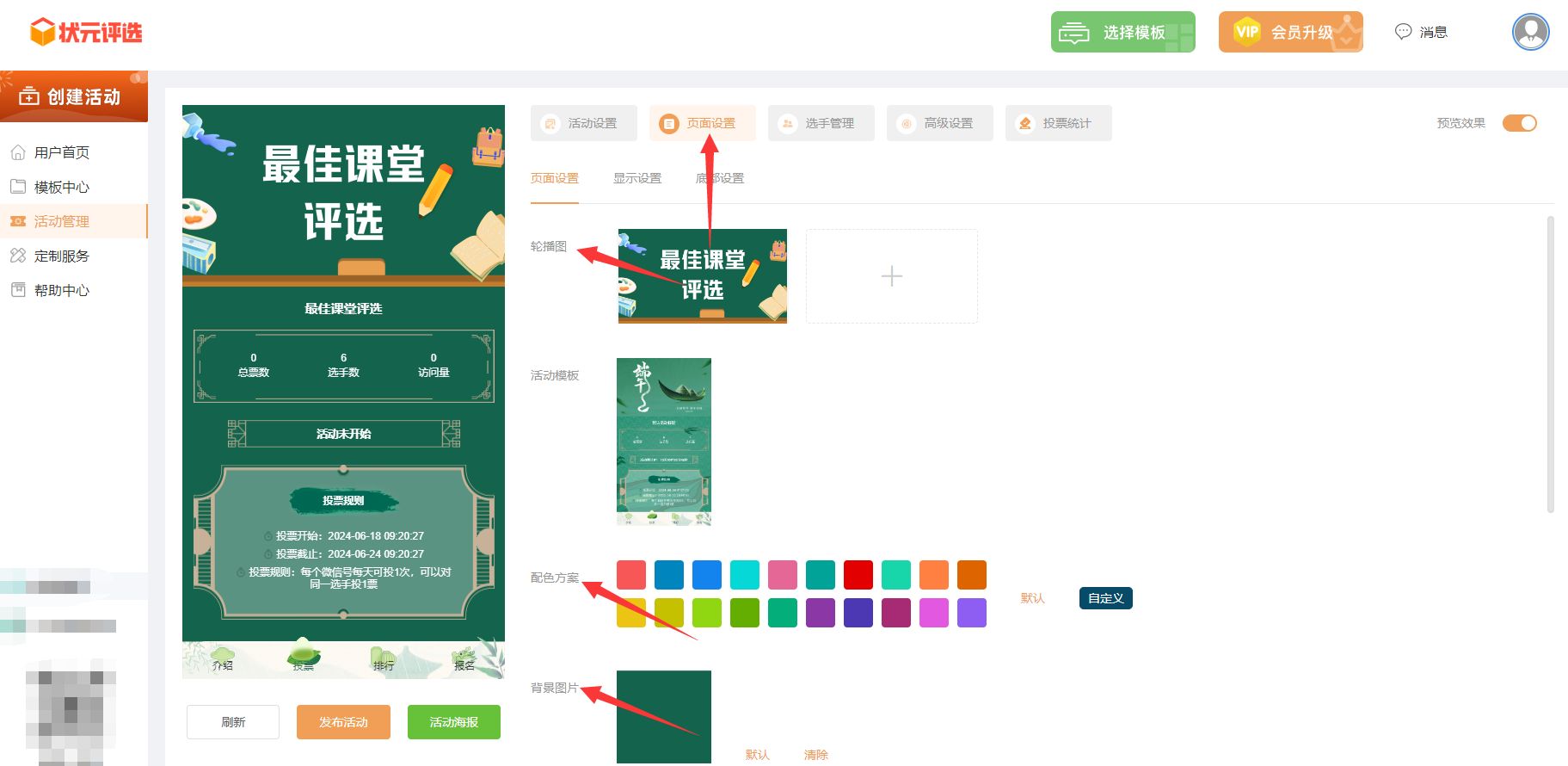Click the green 活动海报 button
This screenshot has width=1568, height=766.
(x=453, y=722)
